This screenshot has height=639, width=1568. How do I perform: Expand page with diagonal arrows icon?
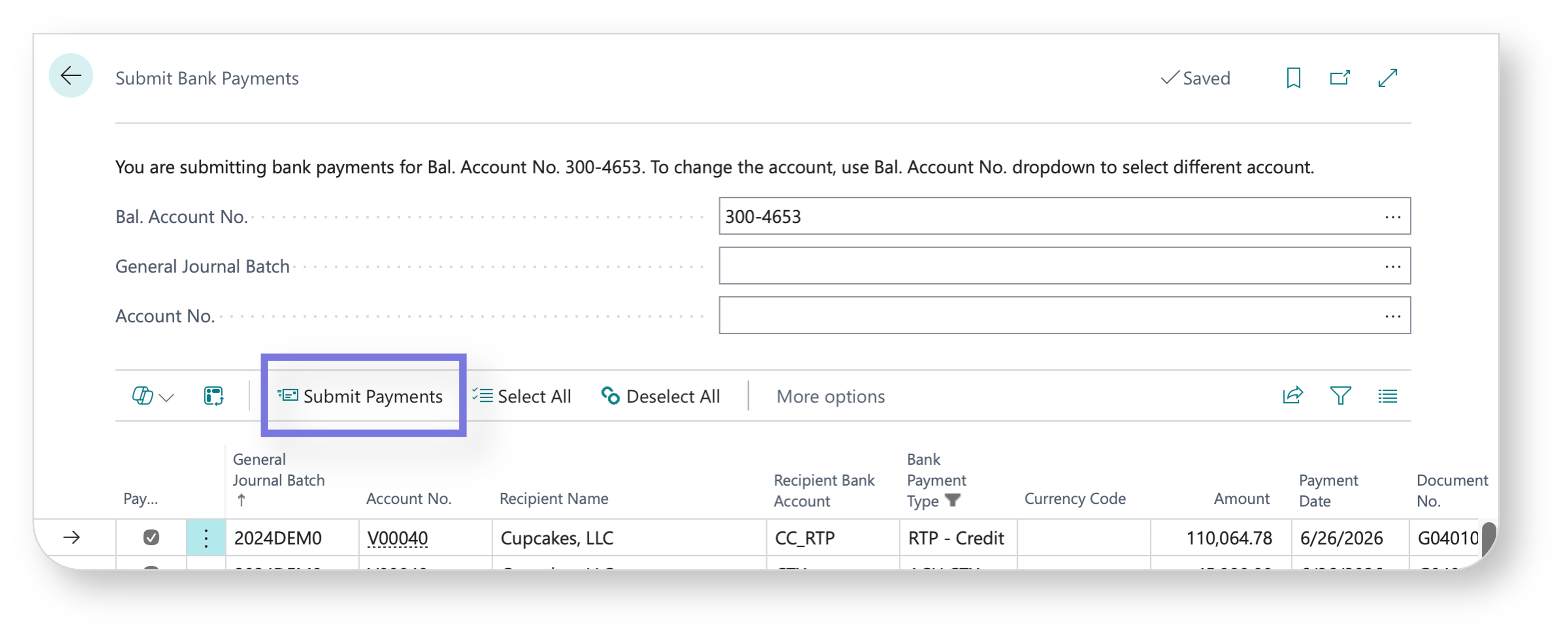(1388, 78)
